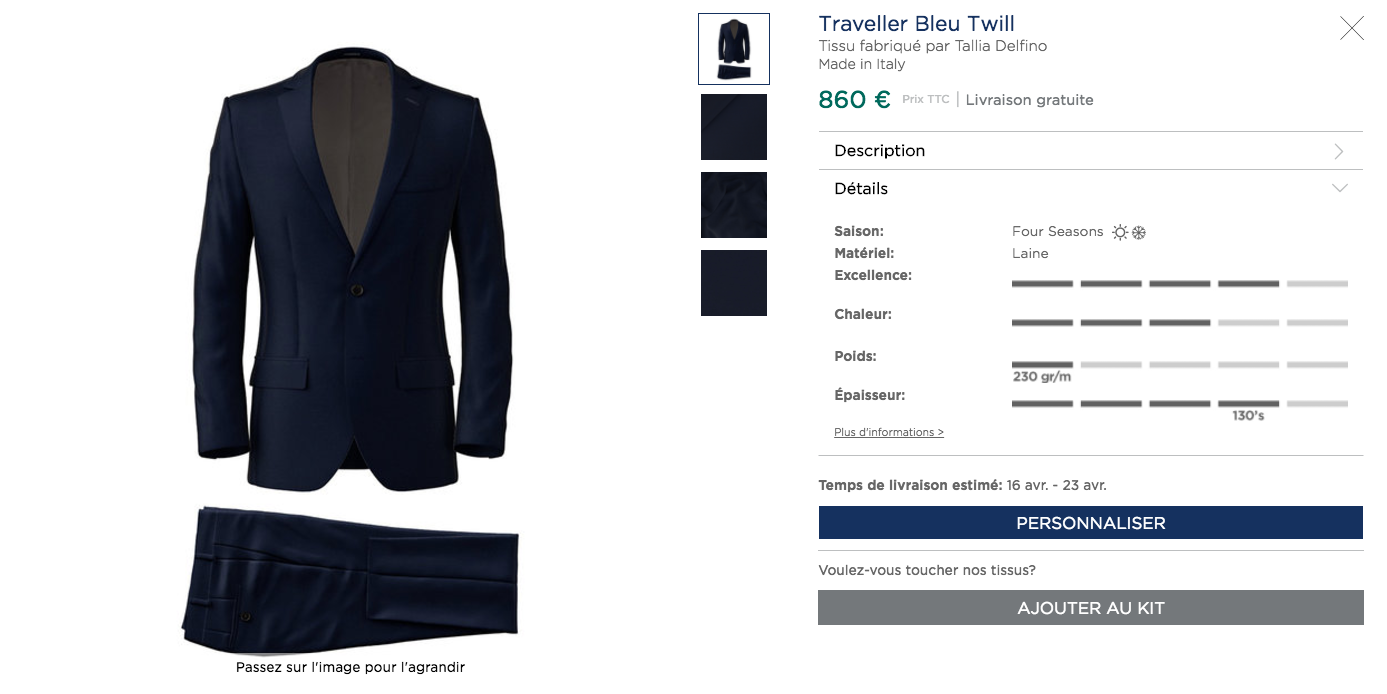The image size is (1387, 694).
Task: Expand the Description section chevron
Action: pos(1339,151)
